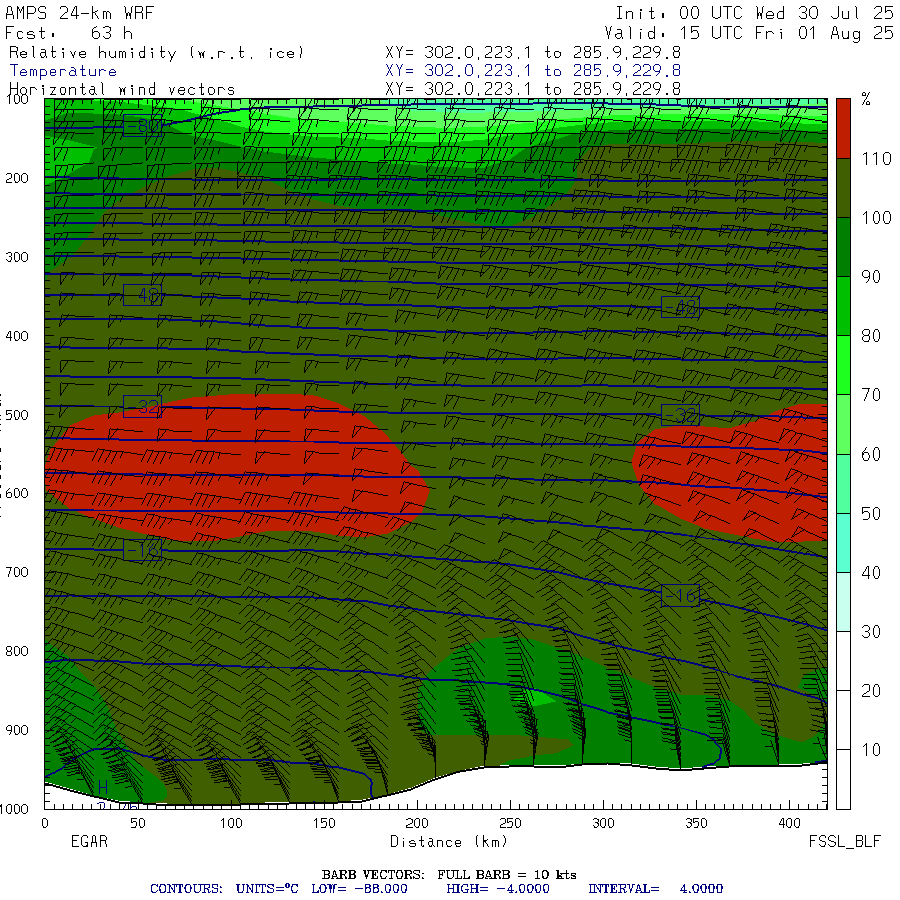Select the colorbar '70' tick label
The width and height of the screenshot is (900, 900).
[871, 395]
